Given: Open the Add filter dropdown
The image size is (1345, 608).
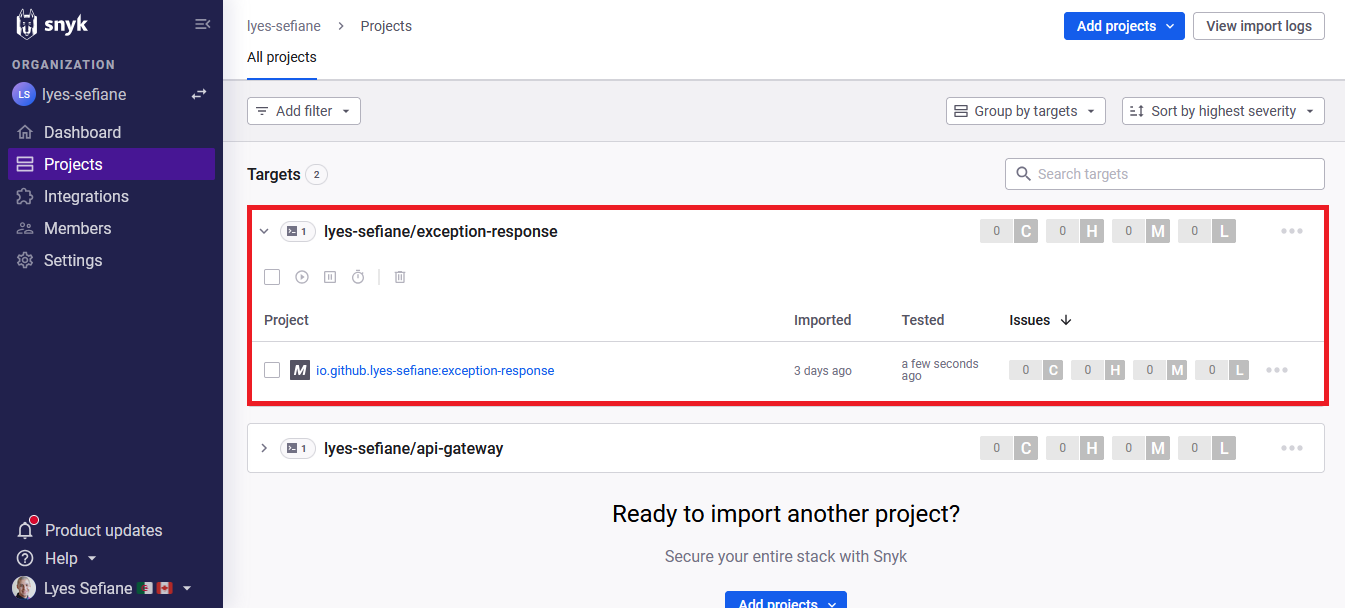Looking at the screenshot, I should click(x=304, y=111).
